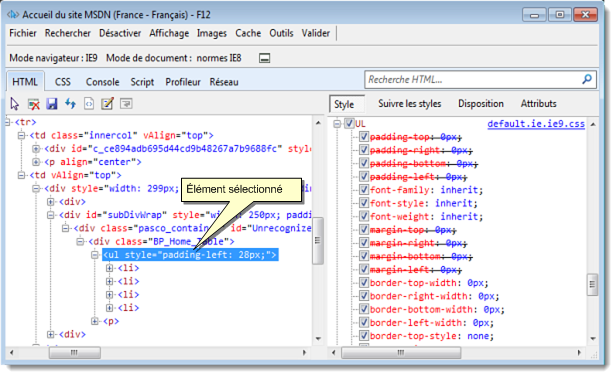616x377 pixels.
Task: Collapse the div class="pasco_contain" node
Action: (66, 228)
